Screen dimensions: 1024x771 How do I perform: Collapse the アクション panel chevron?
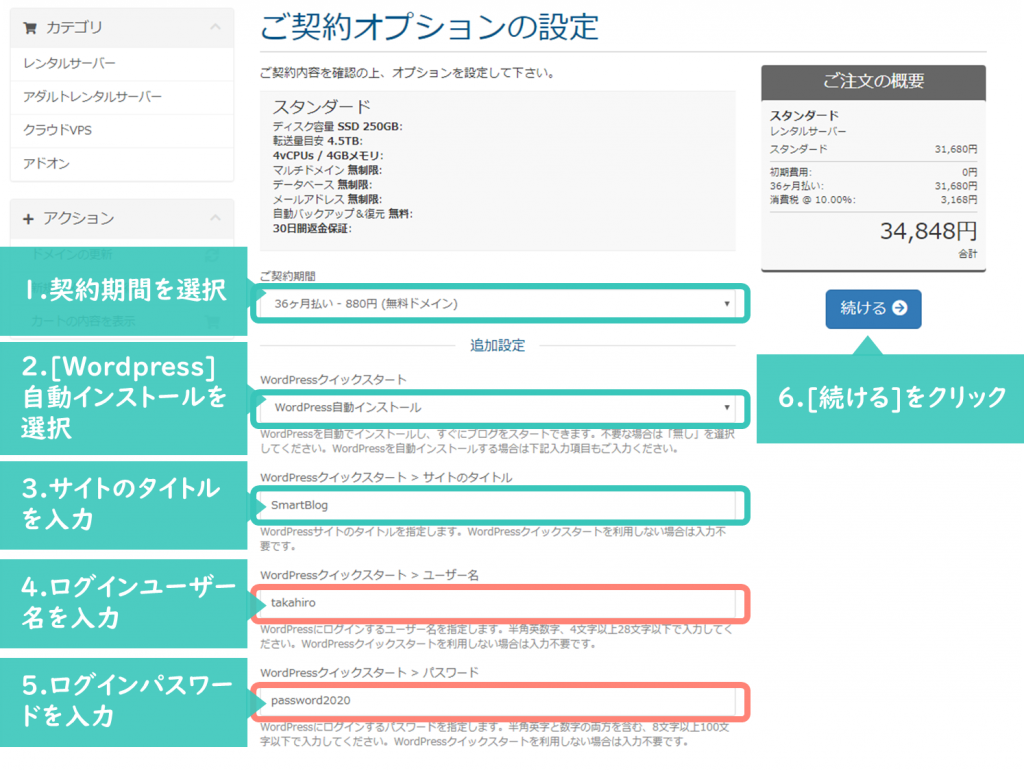[216, 217]
